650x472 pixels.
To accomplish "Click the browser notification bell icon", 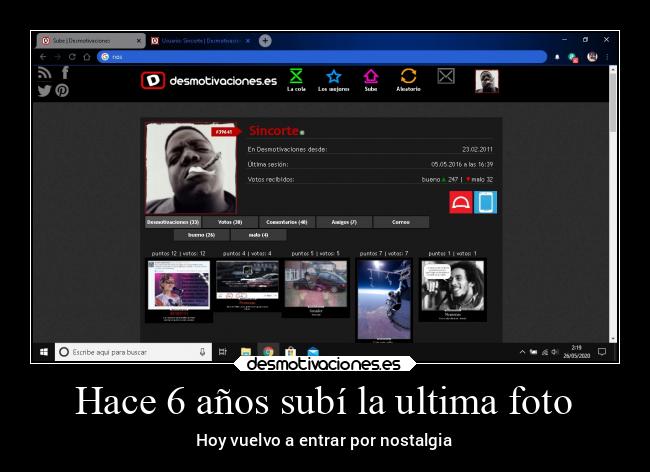I will point(557,57).
